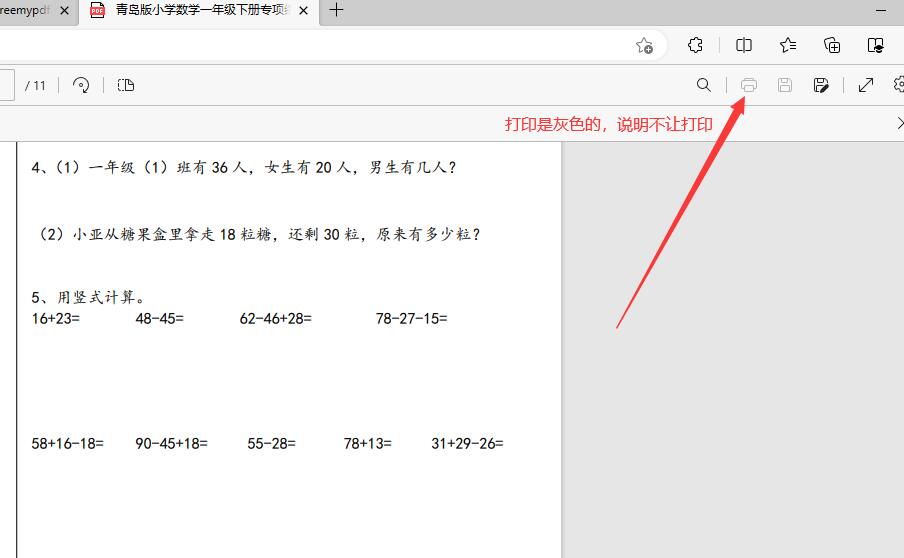This screenshot has height=558, width=904.
Task: Open the favorites list icon
Action: [788, 45]
